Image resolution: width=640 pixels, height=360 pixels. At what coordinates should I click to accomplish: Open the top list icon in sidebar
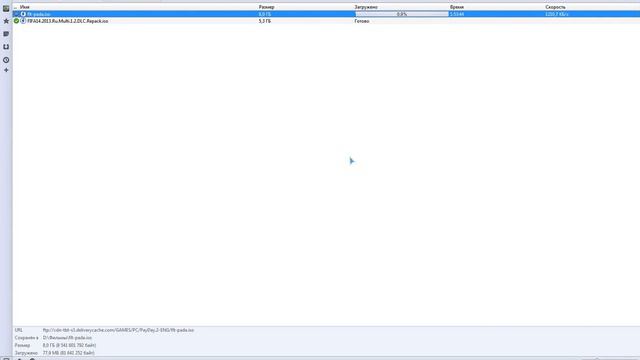coord(6,8)
